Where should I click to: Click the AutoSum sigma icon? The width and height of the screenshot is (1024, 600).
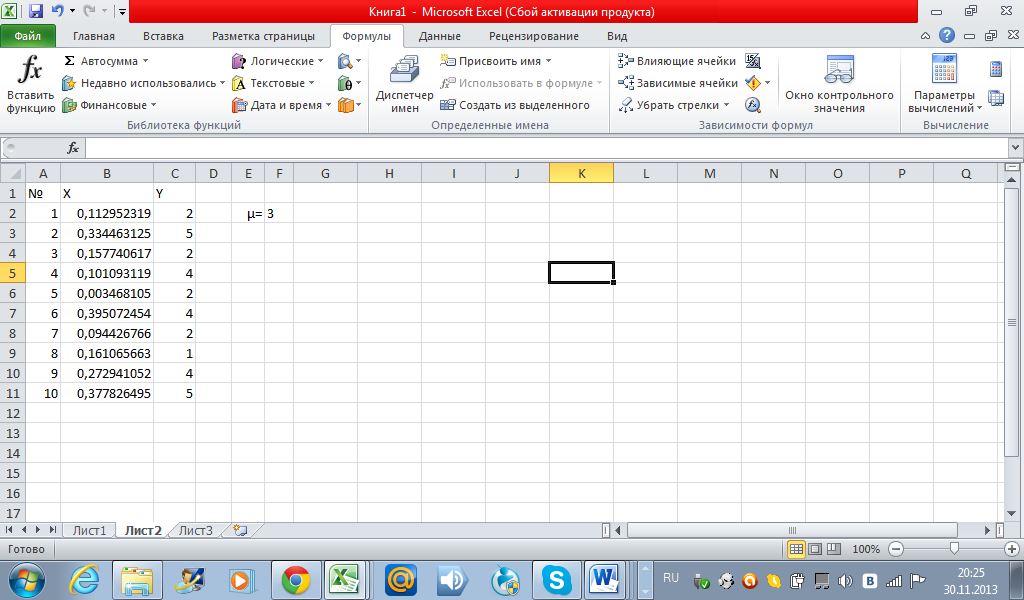(69, 61)
